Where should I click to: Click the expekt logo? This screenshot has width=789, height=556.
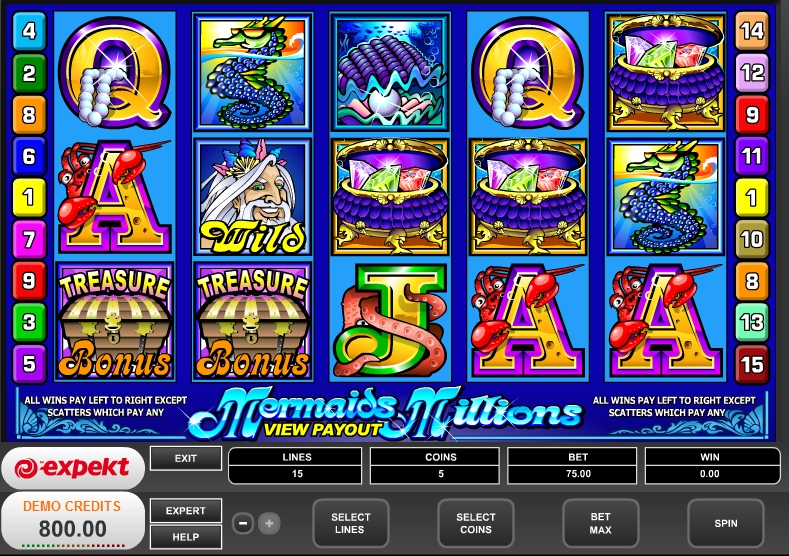coord(72,468)
